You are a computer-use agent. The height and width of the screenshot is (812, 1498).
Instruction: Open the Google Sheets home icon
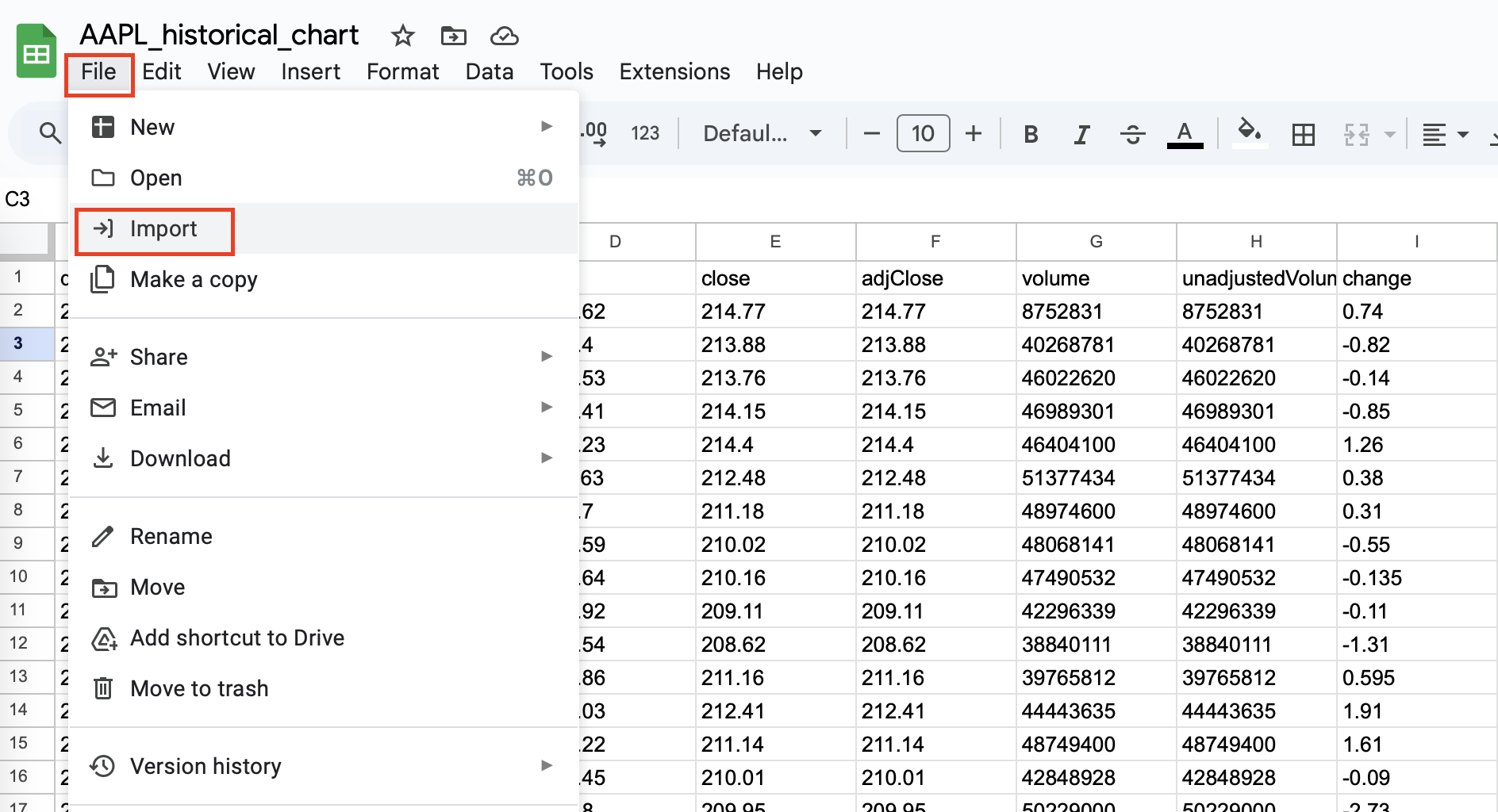point(36,52)
